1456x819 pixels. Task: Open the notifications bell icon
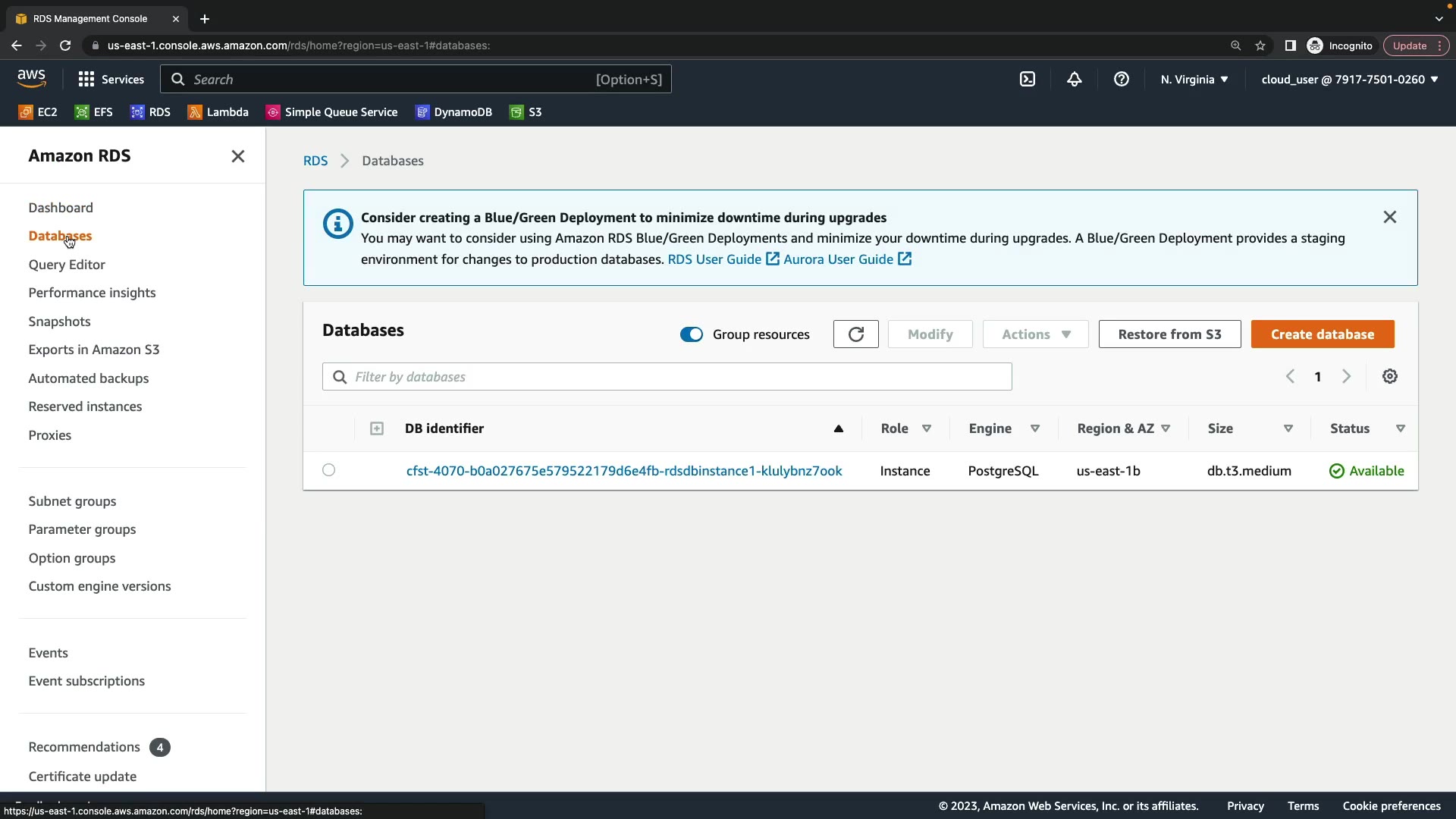[1074, 79]
